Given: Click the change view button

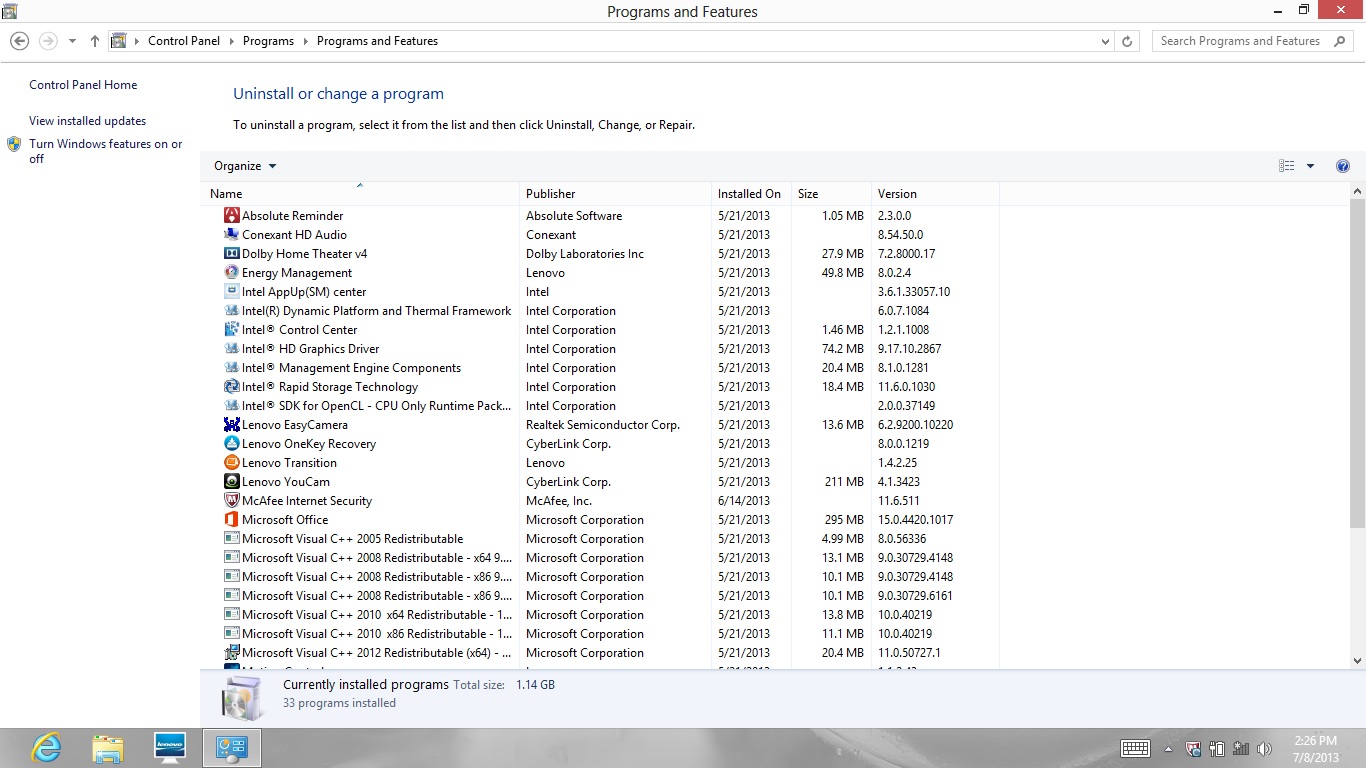Looking at the screenshot, I should click(x=1287, y=166).
